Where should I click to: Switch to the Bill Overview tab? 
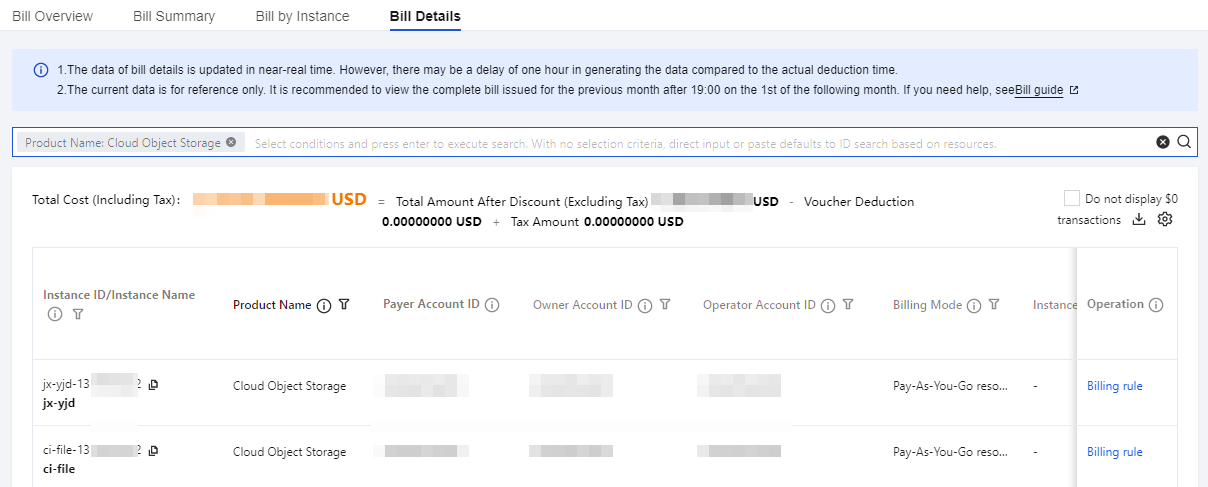click(52, 16)
